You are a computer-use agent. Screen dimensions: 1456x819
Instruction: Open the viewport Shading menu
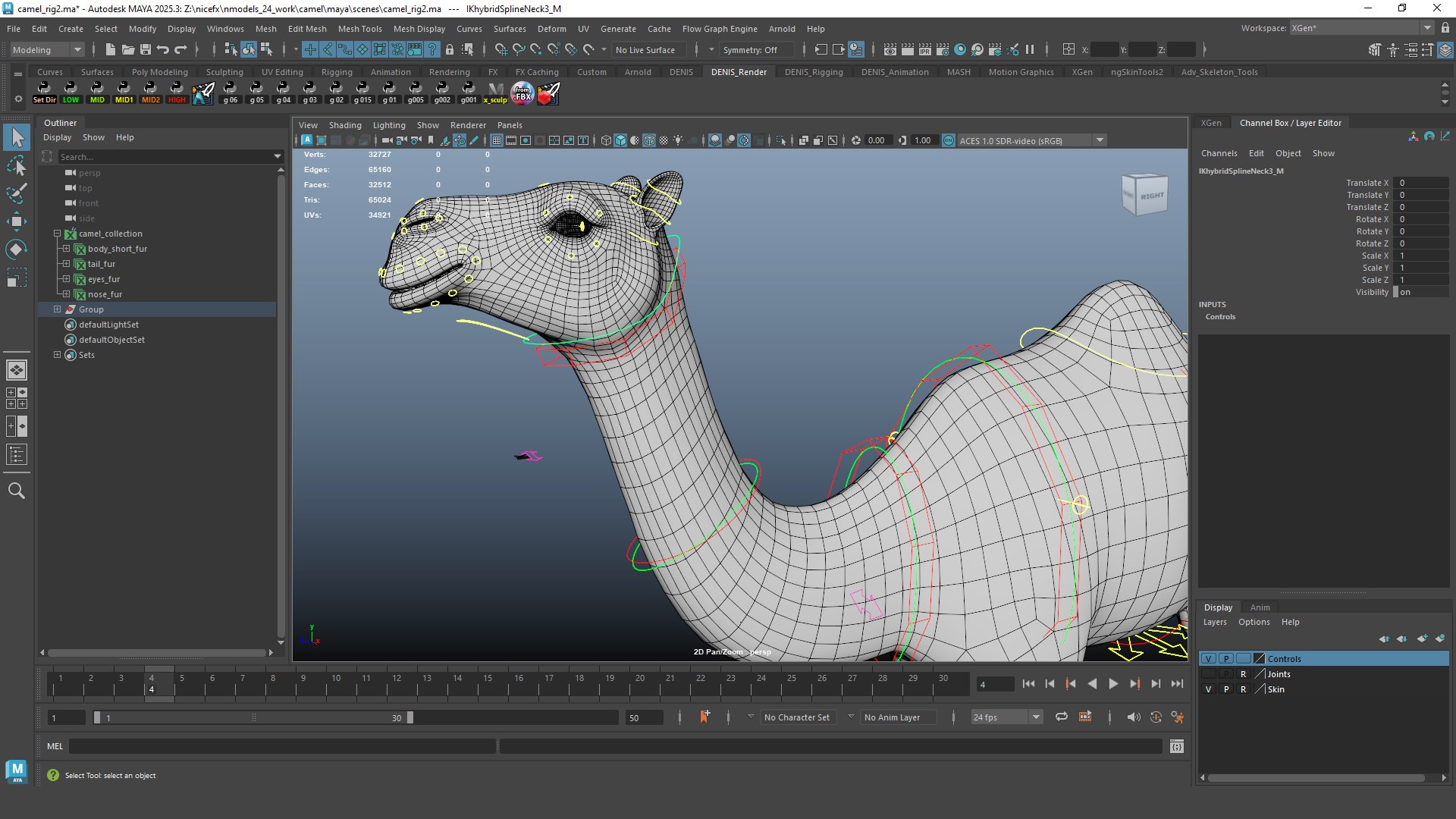click(345, 125)
